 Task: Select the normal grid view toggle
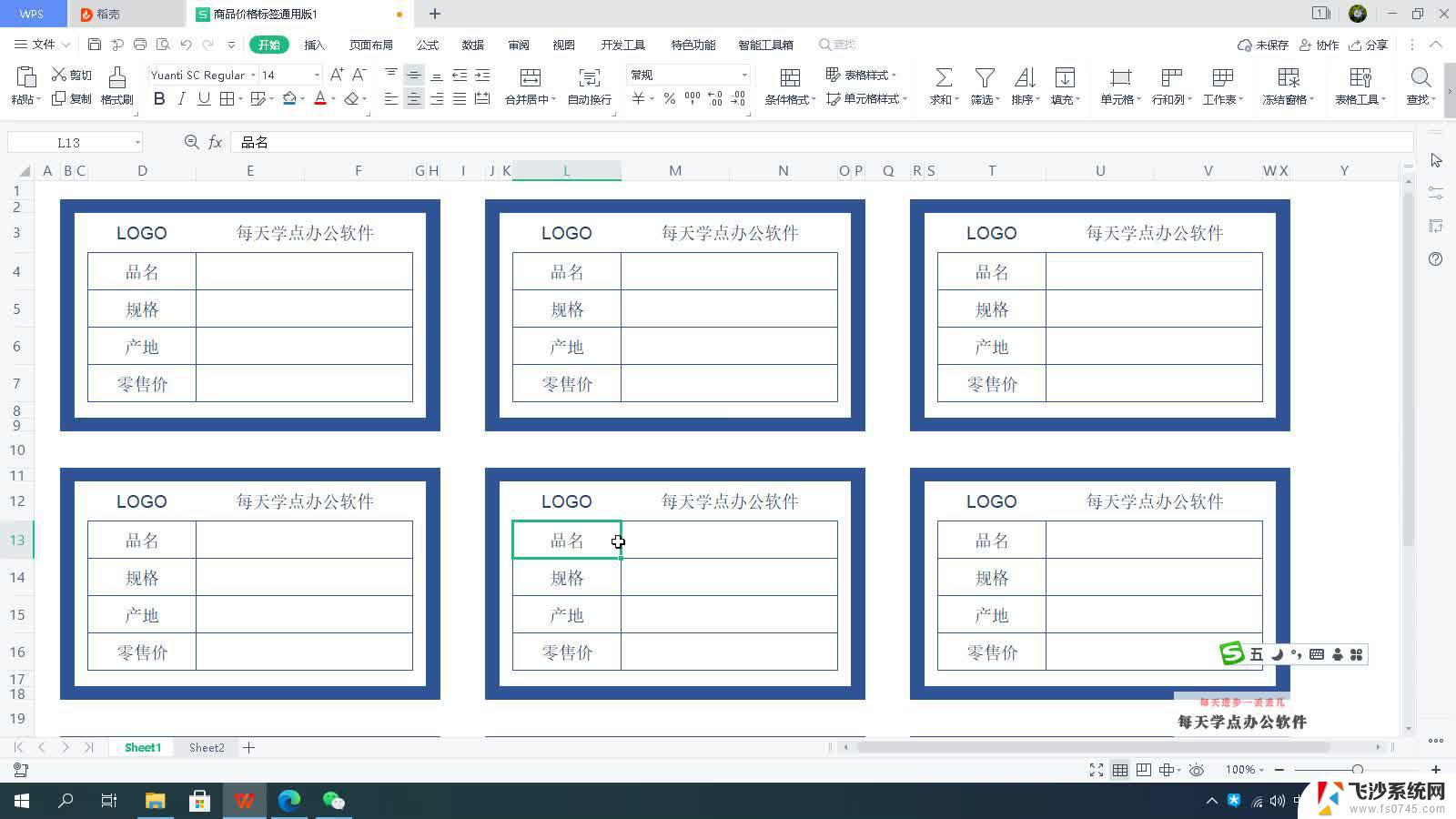click(x=1120, y=770)
